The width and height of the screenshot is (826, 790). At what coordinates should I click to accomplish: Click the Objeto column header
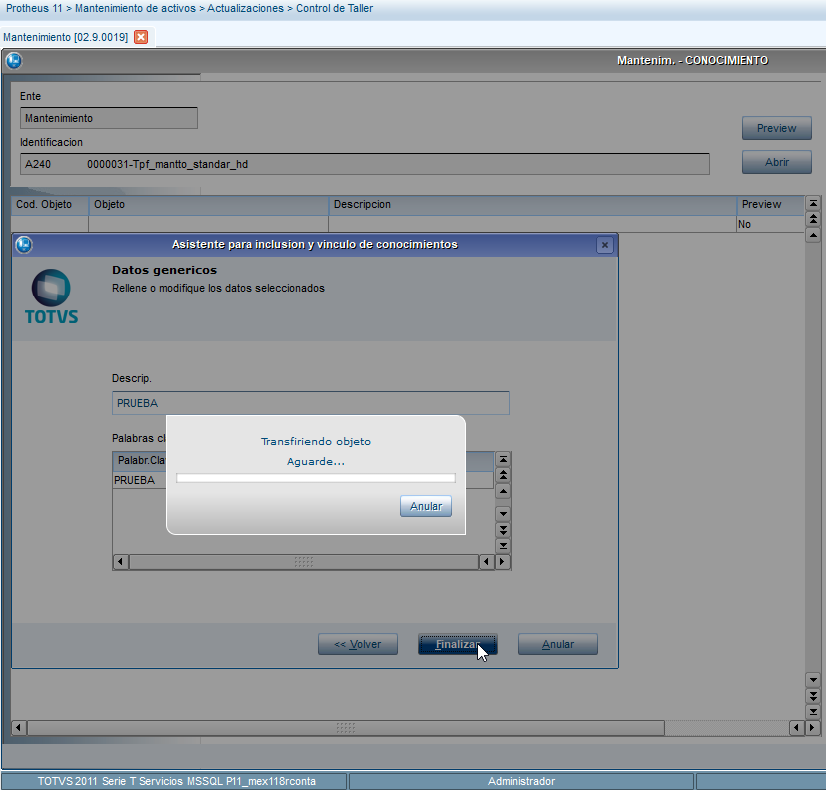(x=209, y=204)
